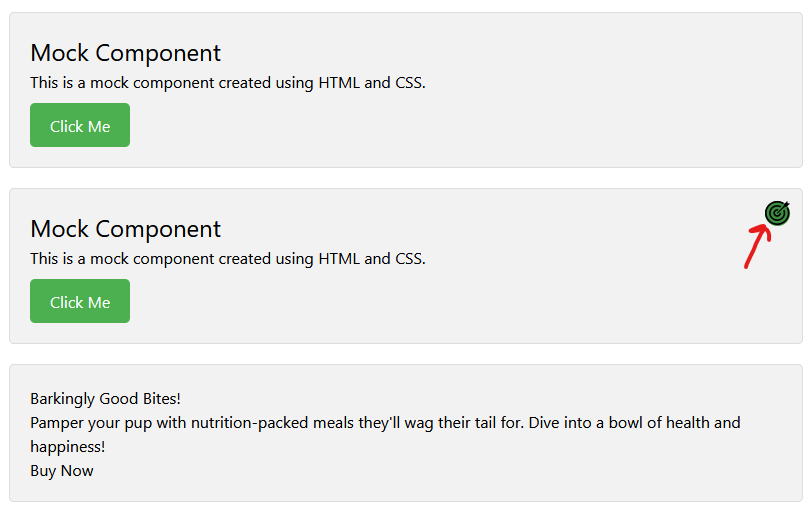Viewport: 812px width, 517px height.
Task: Click the description text in the top card
Action: coord(228,83)
